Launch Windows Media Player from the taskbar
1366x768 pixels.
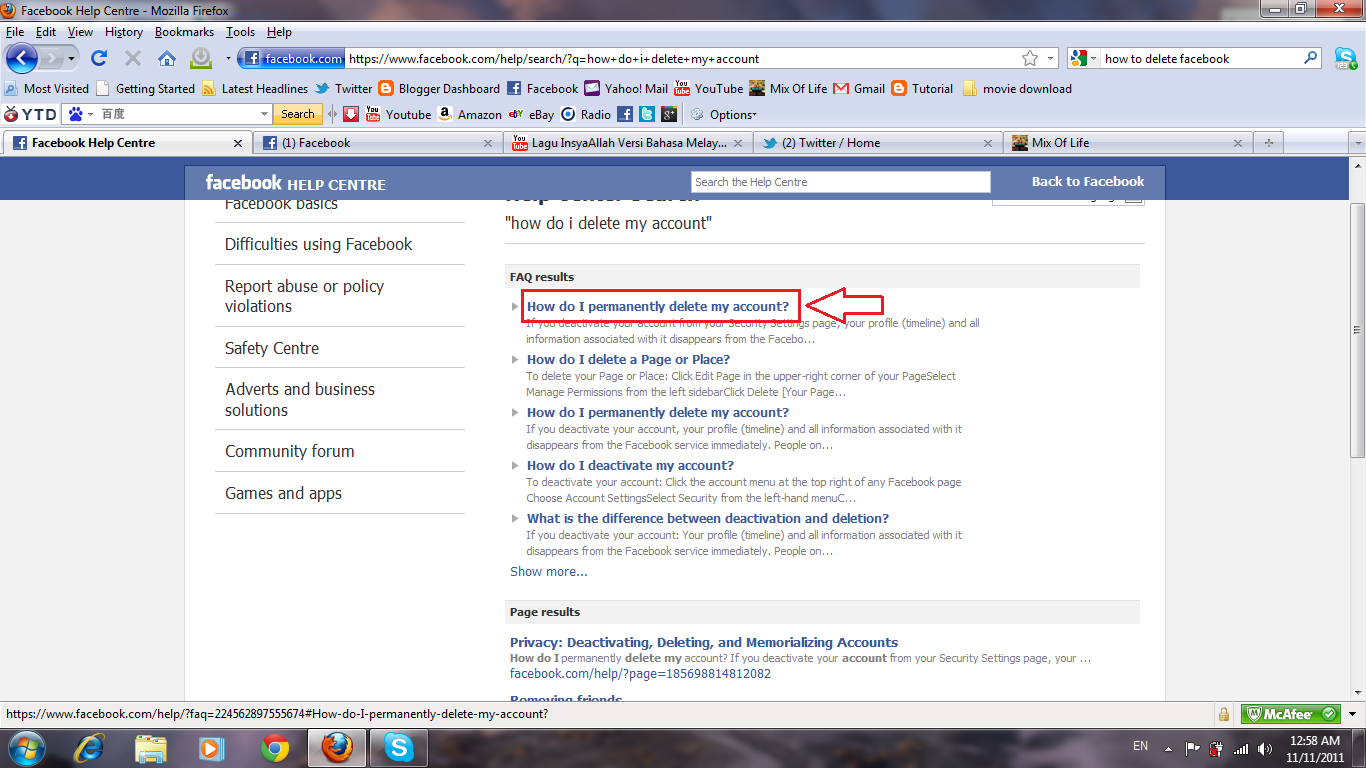click(x=212, y=747)
